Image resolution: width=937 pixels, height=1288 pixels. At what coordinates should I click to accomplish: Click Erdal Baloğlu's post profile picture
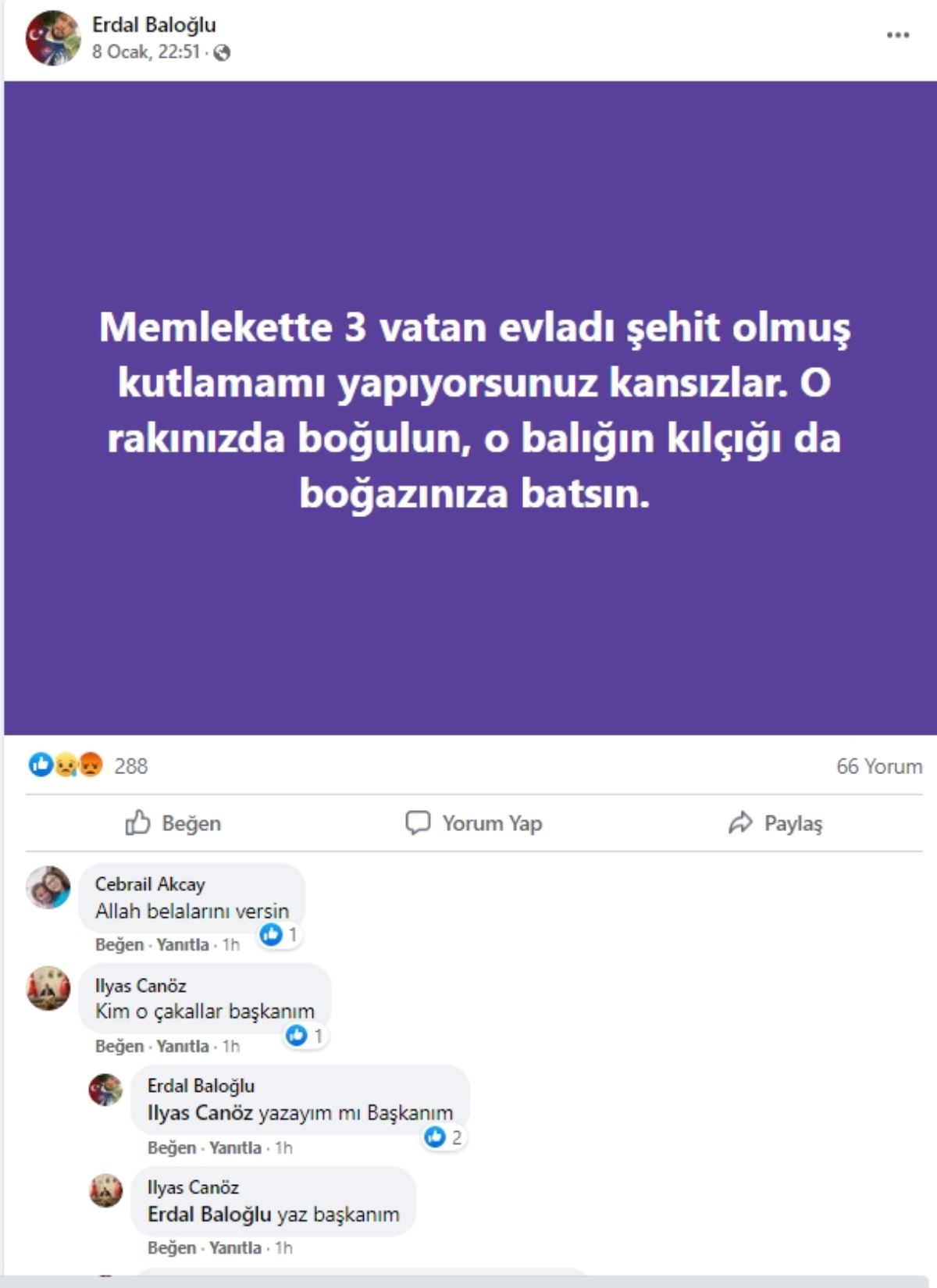(53, 37)
